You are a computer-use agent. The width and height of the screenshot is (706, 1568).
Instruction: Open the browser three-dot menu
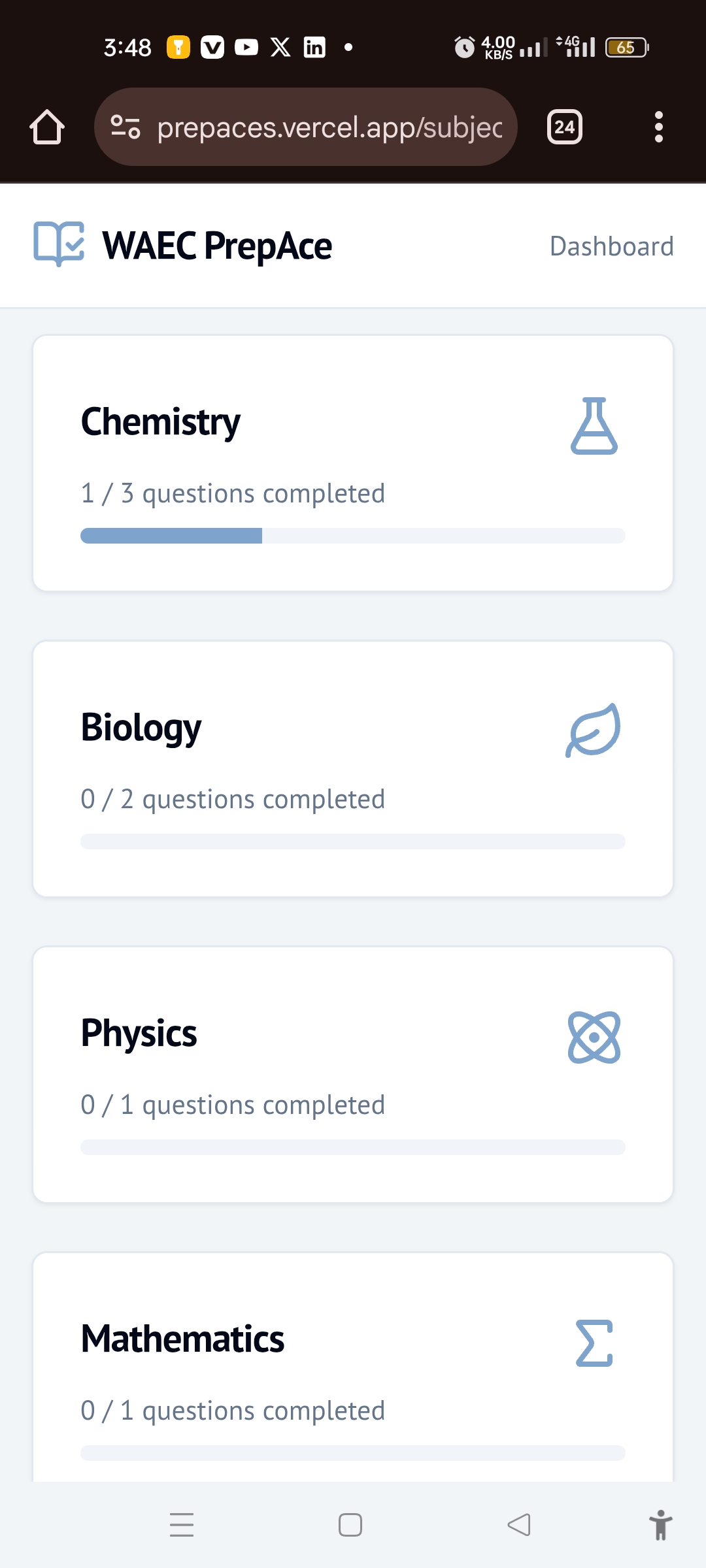click(658, 127)
